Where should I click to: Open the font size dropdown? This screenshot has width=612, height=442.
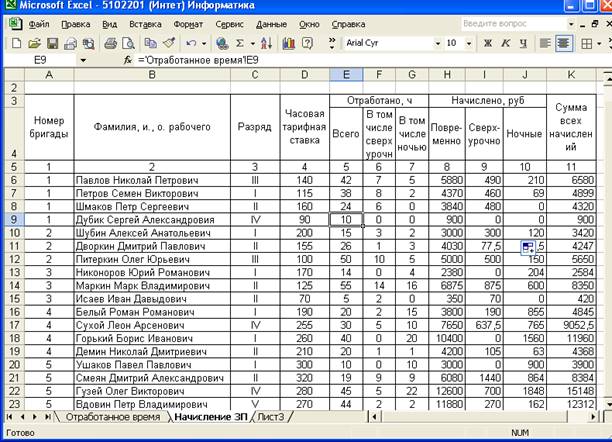point(470,43)
